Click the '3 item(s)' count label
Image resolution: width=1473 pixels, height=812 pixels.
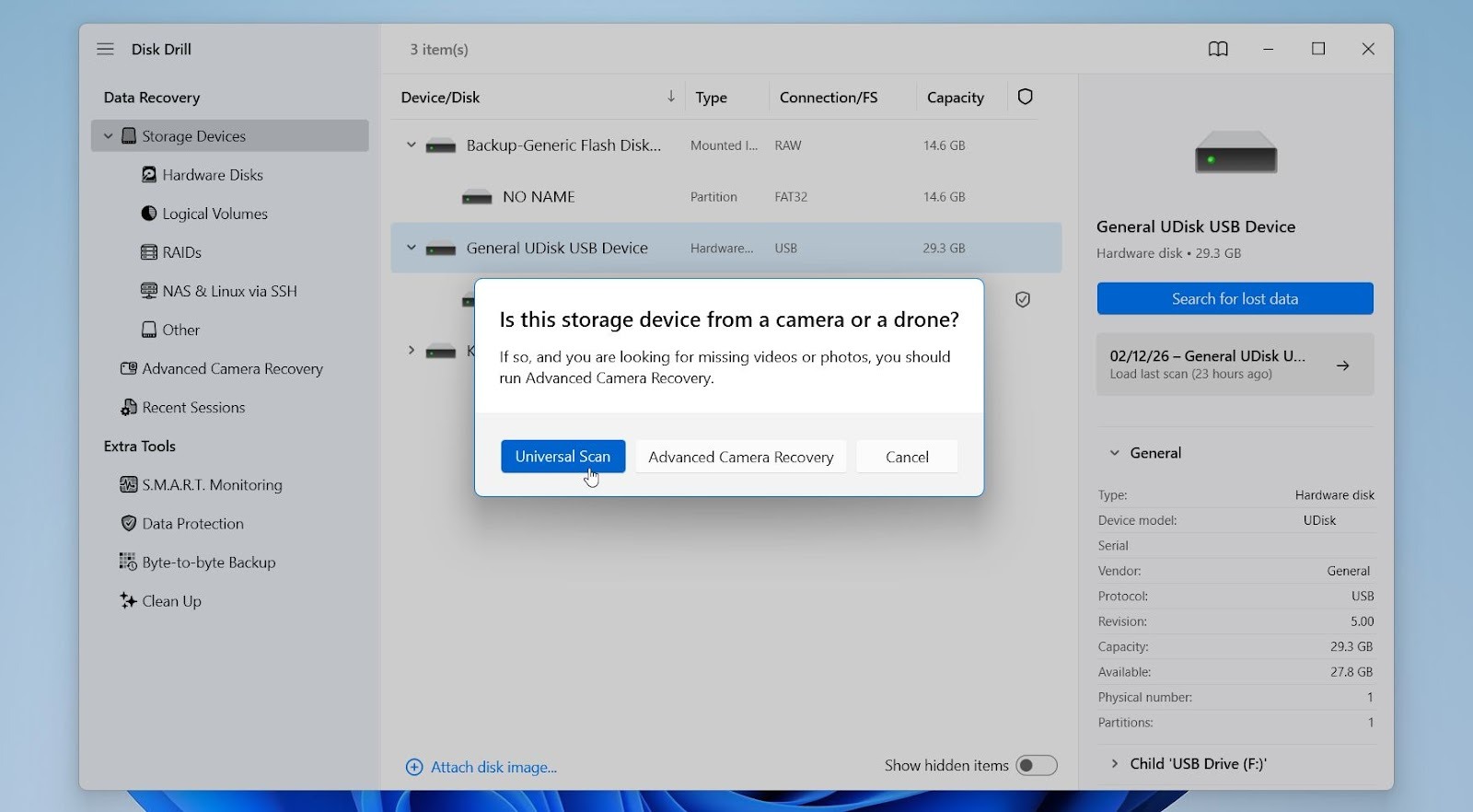439,50
